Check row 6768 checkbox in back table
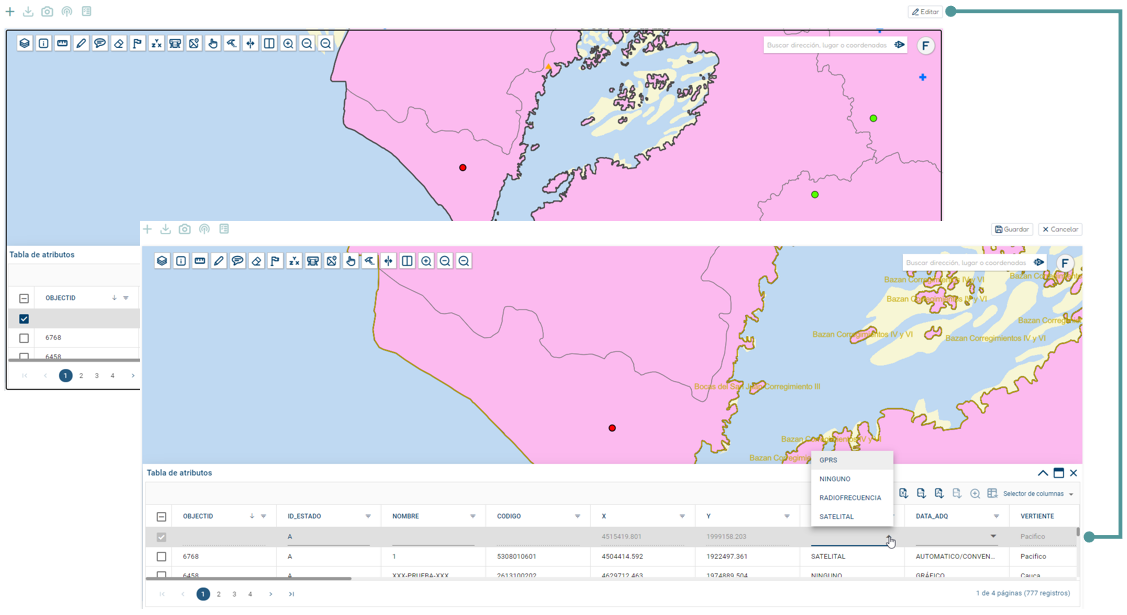Viewport: 1127px width, 615px height. pos(24,338)
